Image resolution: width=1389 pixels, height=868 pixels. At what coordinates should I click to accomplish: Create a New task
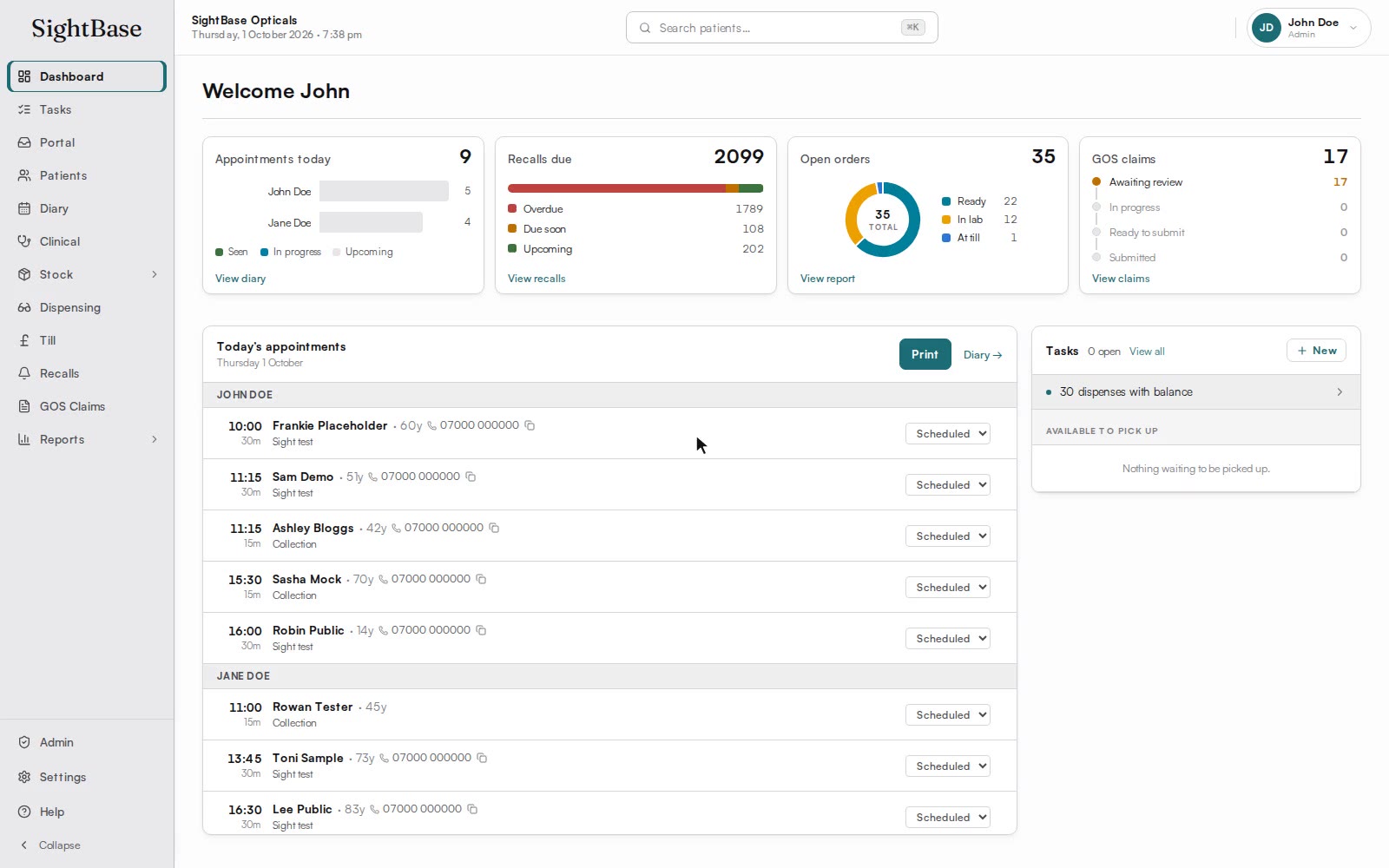[1316, 351]
